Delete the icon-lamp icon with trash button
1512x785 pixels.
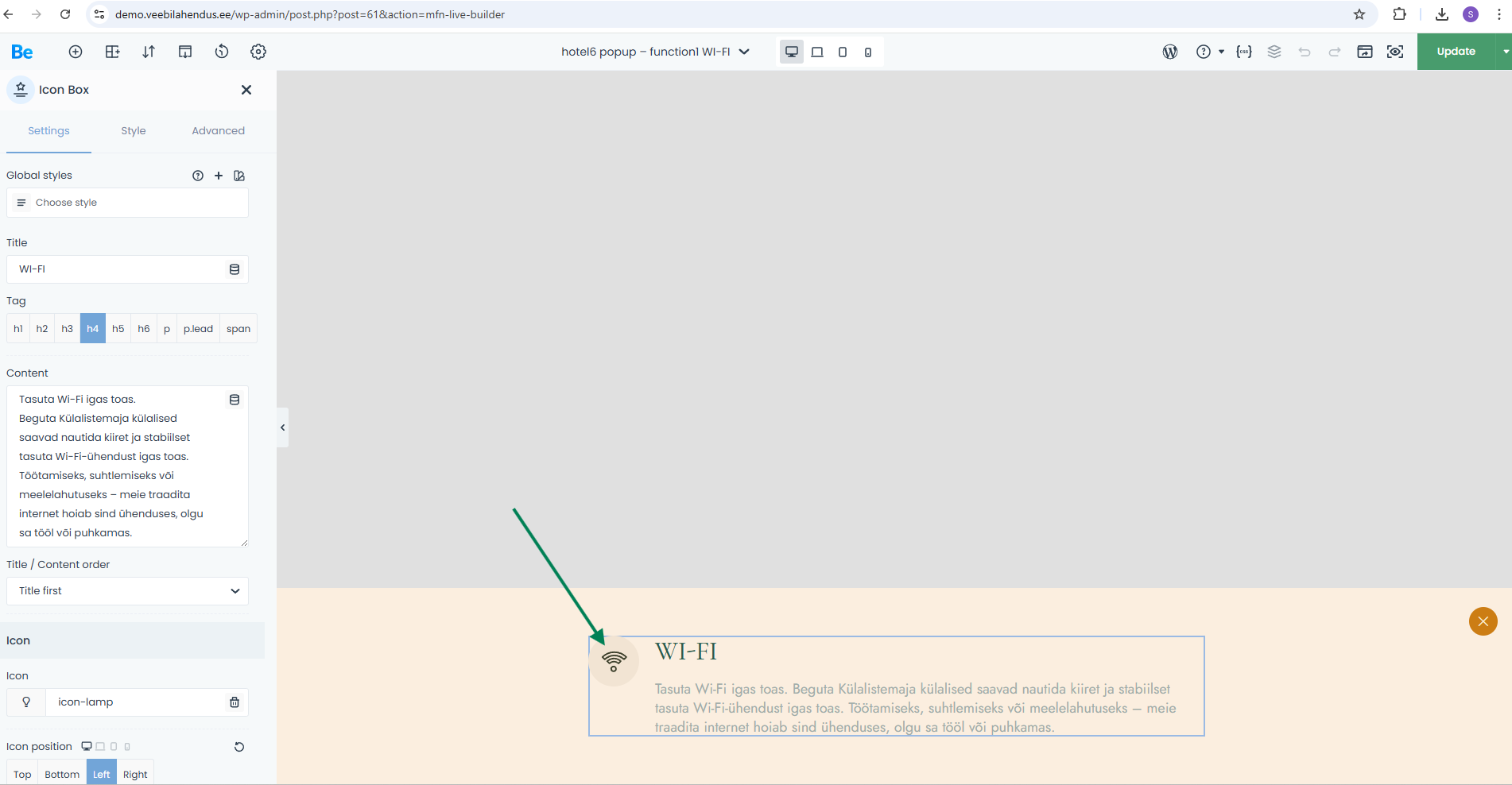coord(235,702)
